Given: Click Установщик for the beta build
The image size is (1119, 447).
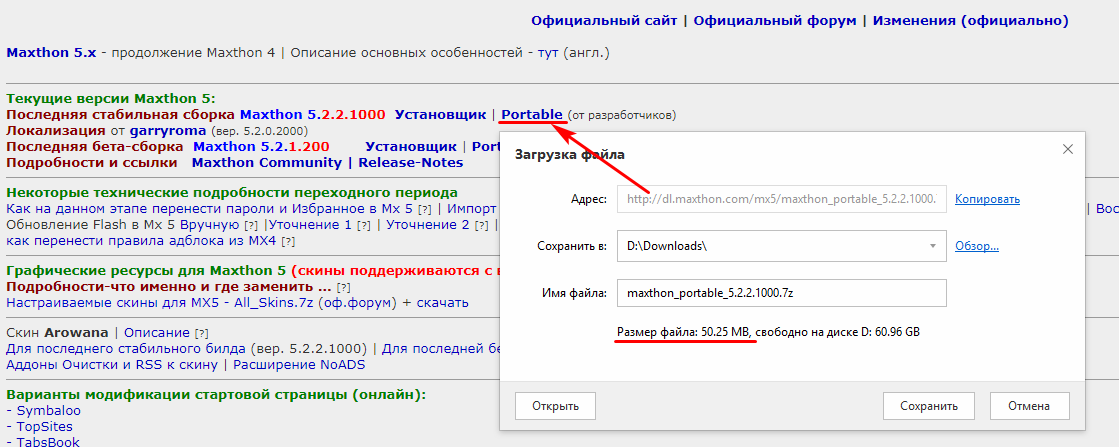Looking at the screenshot, I should [x=411, y=146].
